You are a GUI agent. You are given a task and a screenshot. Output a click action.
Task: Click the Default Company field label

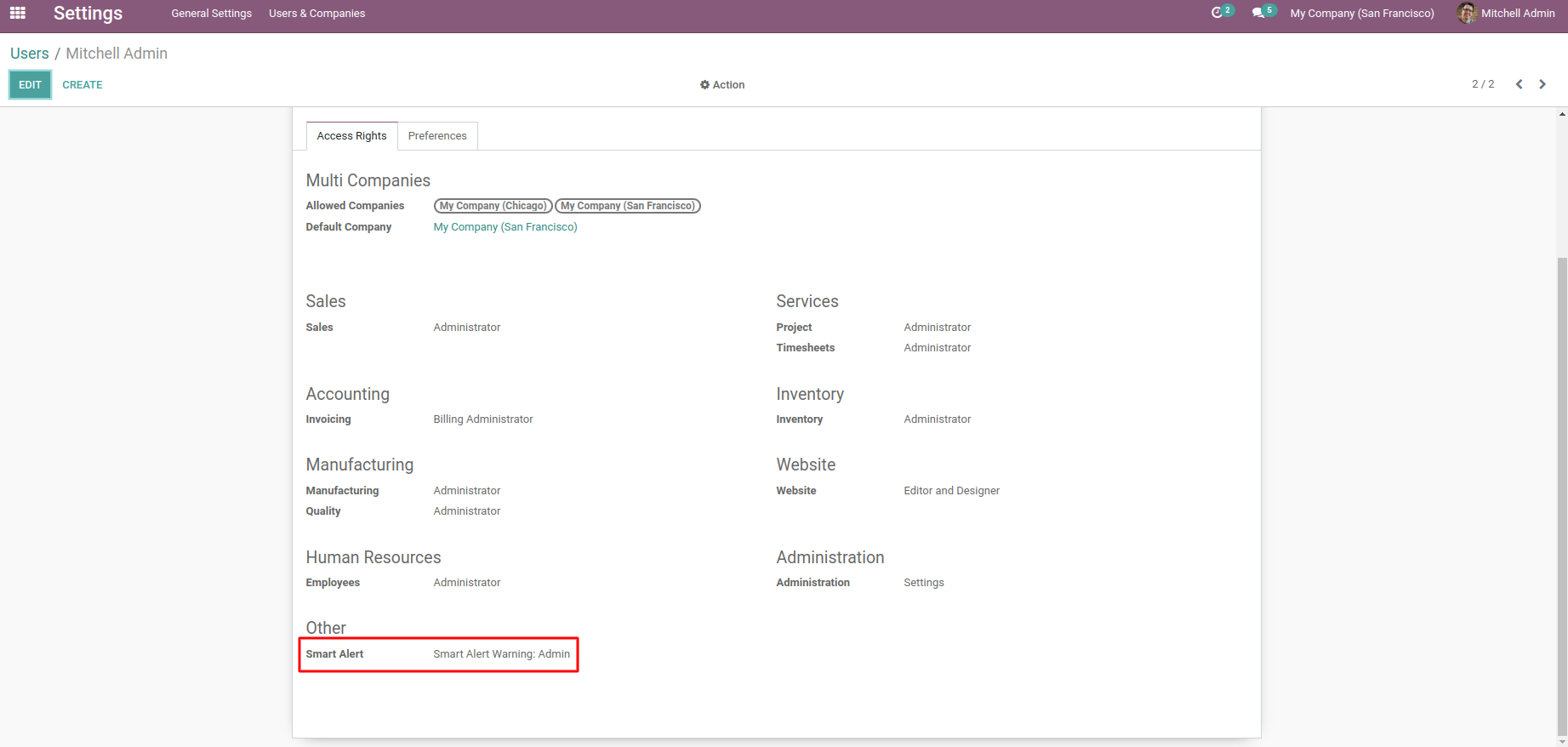tap(349, 227)
